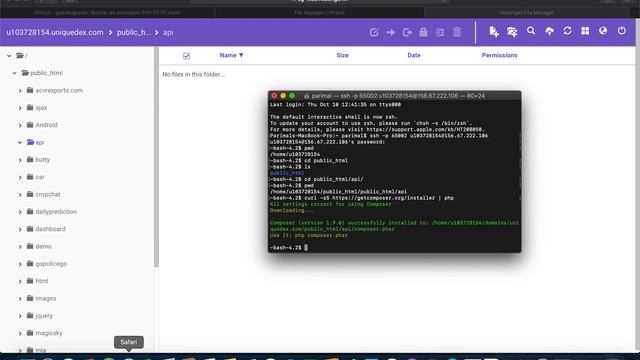The height and width of the screenshot is (360, 640).
Task: Expand the car folder chevron
Action: [20, 177]
